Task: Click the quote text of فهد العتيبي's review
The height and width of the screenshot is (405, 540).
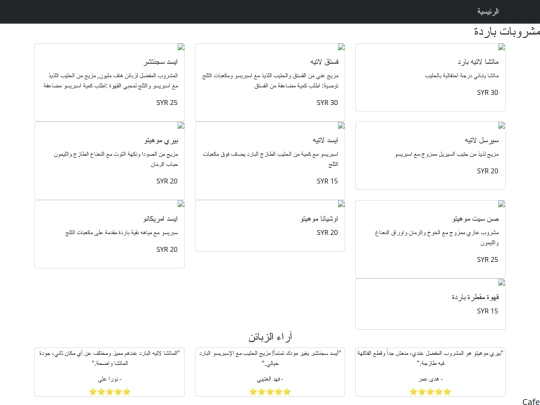Action: click(x=270, y=358)
